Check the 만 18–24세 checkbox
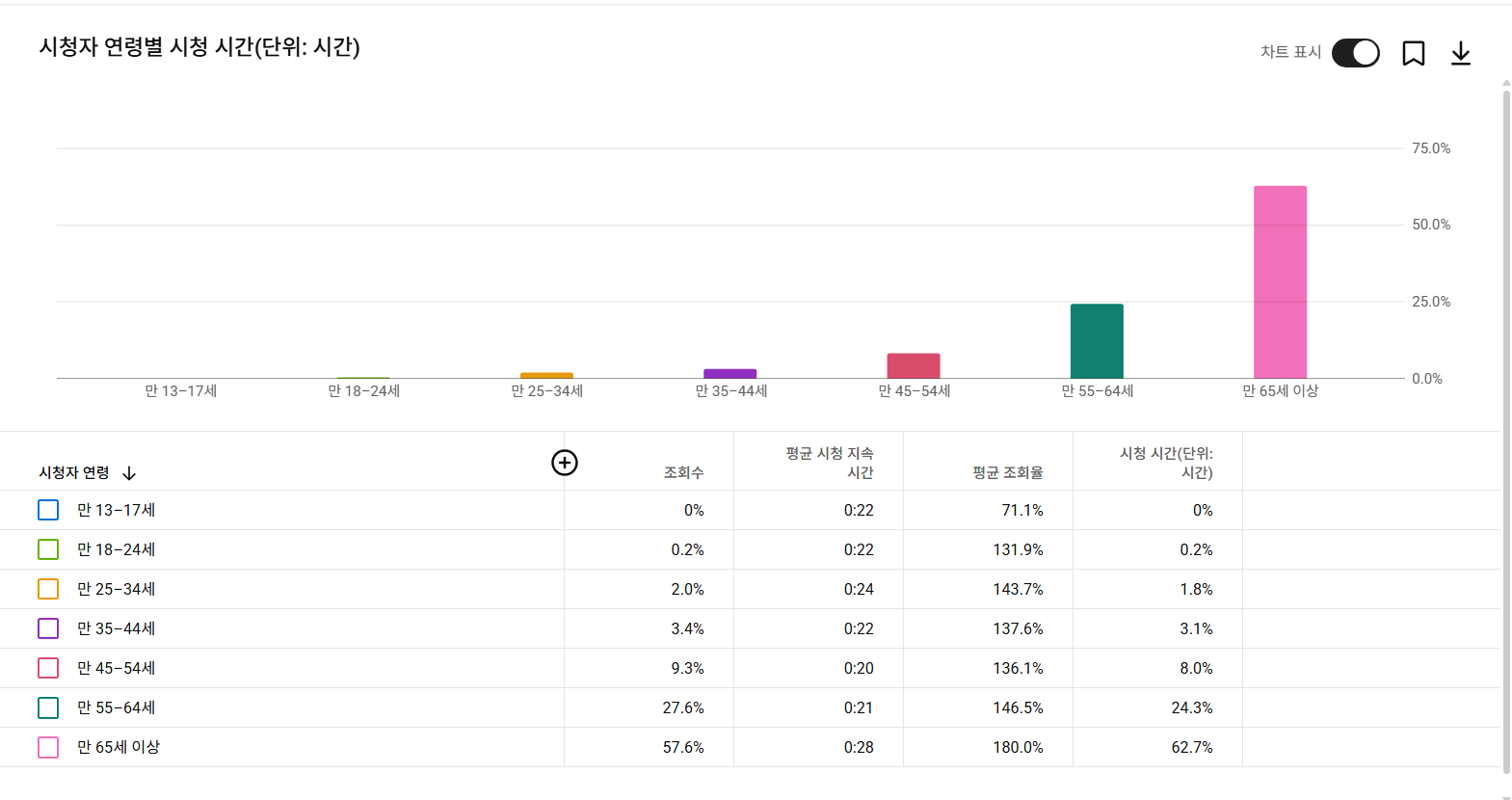This screenshot has width=1512, height=800. pyautogui.click(x=48, y=549)
